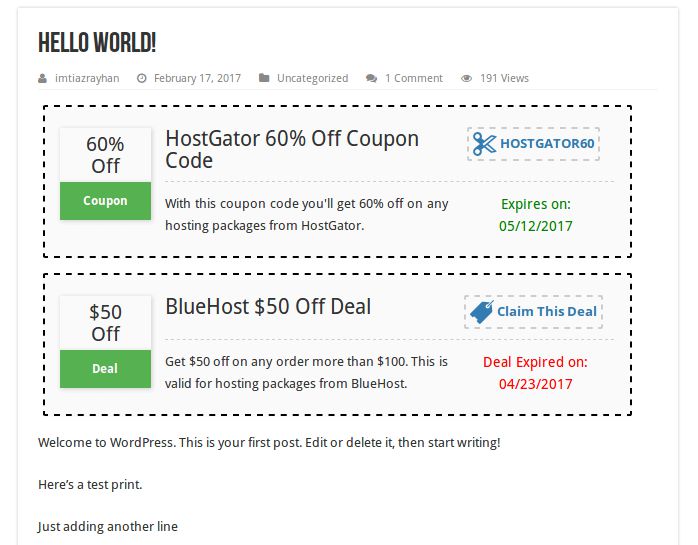
Task: Click the Hello World! post heading
Action: point(97,43)
